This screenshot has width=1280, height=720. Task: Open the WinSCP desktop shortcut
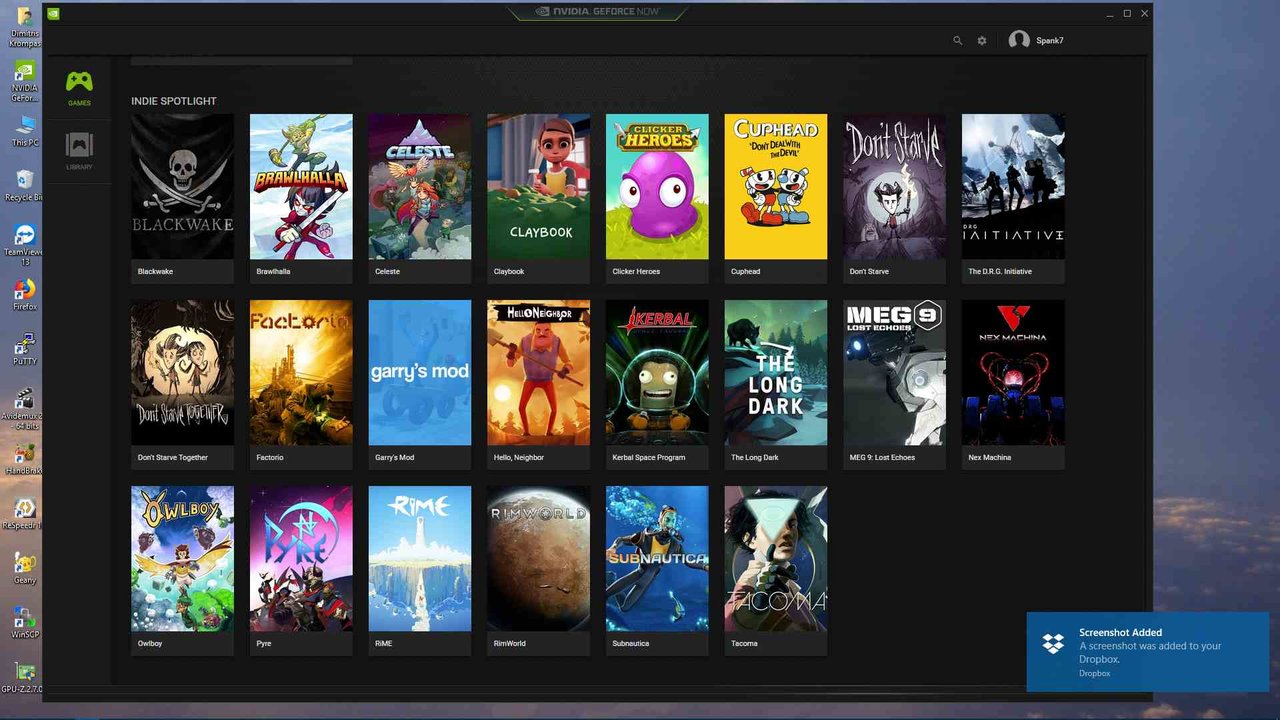pos(24,621)
